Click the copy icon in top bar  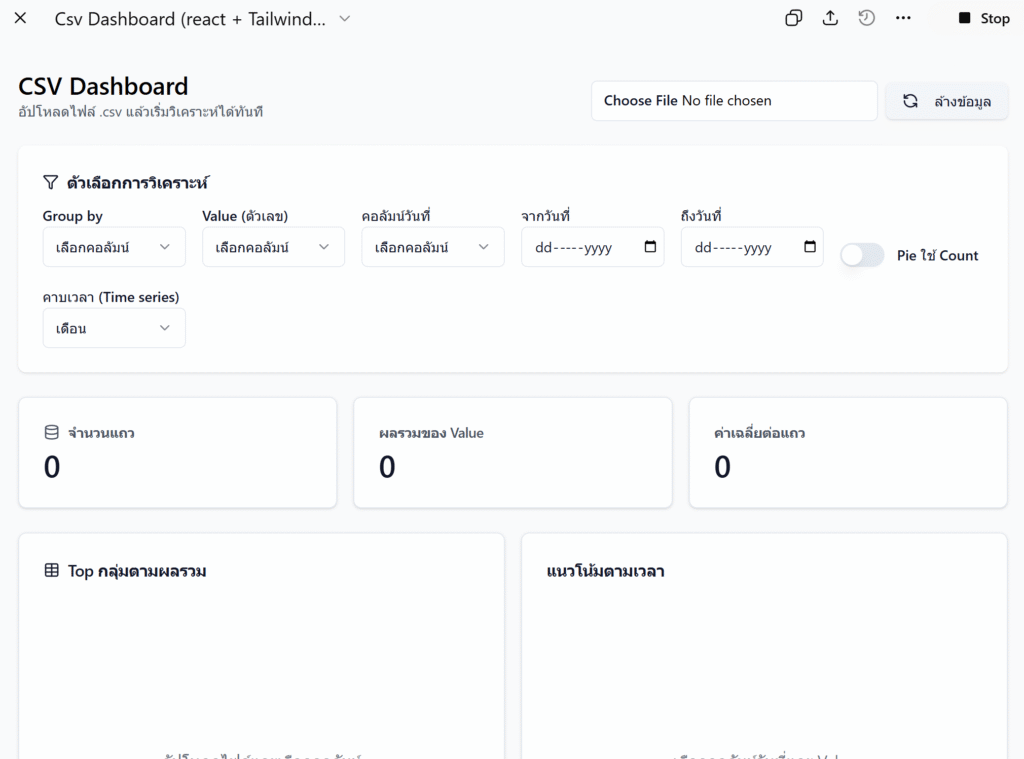click(793, 18)
